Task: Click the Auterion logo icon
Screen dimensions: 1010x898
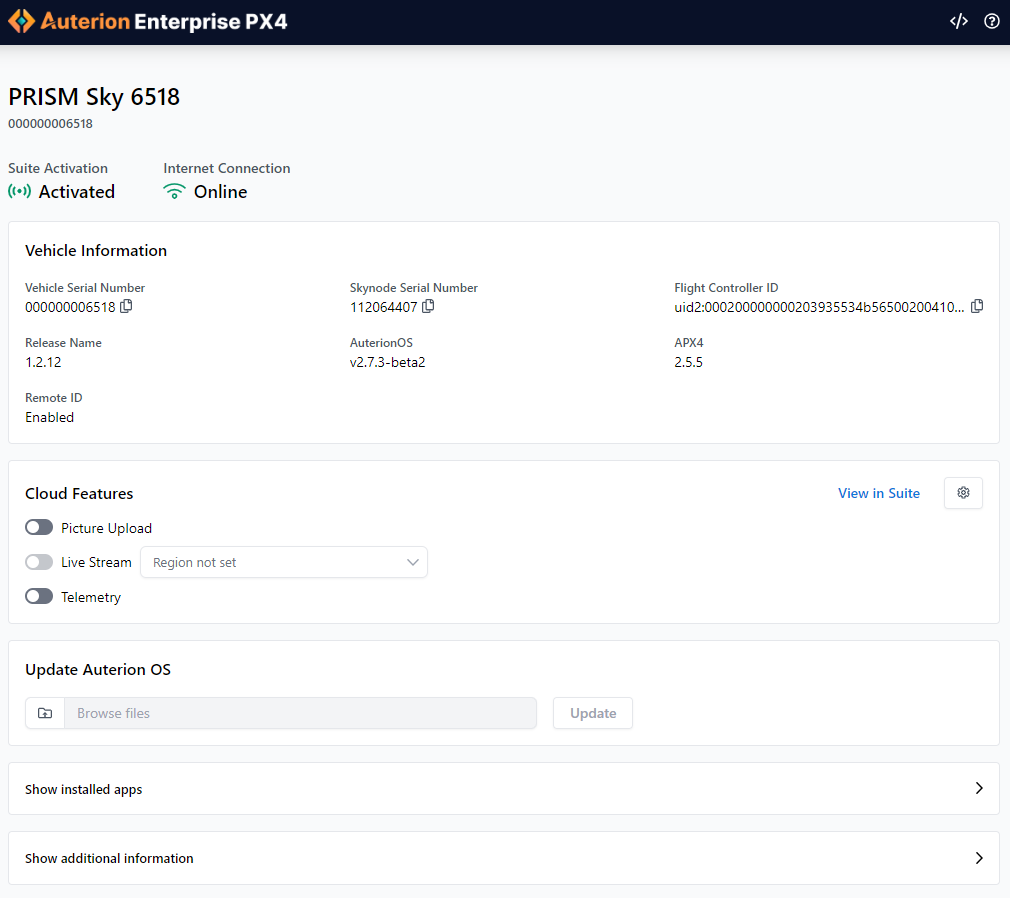Action: [21, 21]
